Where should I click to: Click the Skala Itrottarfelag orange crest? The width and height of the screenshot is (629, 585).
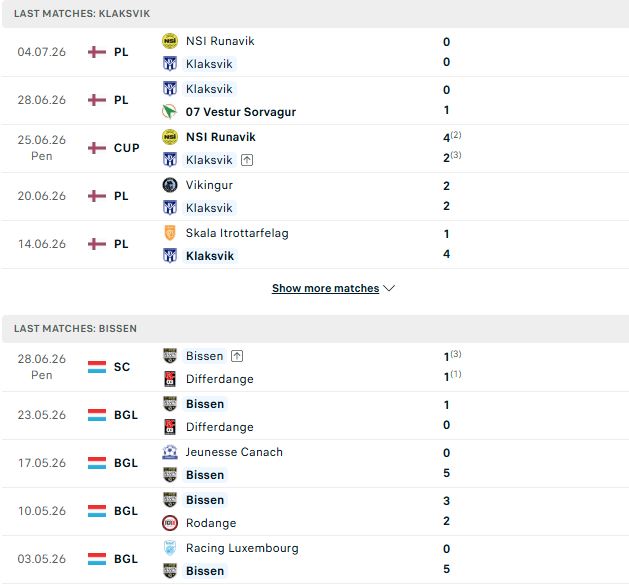coord(170,233)
